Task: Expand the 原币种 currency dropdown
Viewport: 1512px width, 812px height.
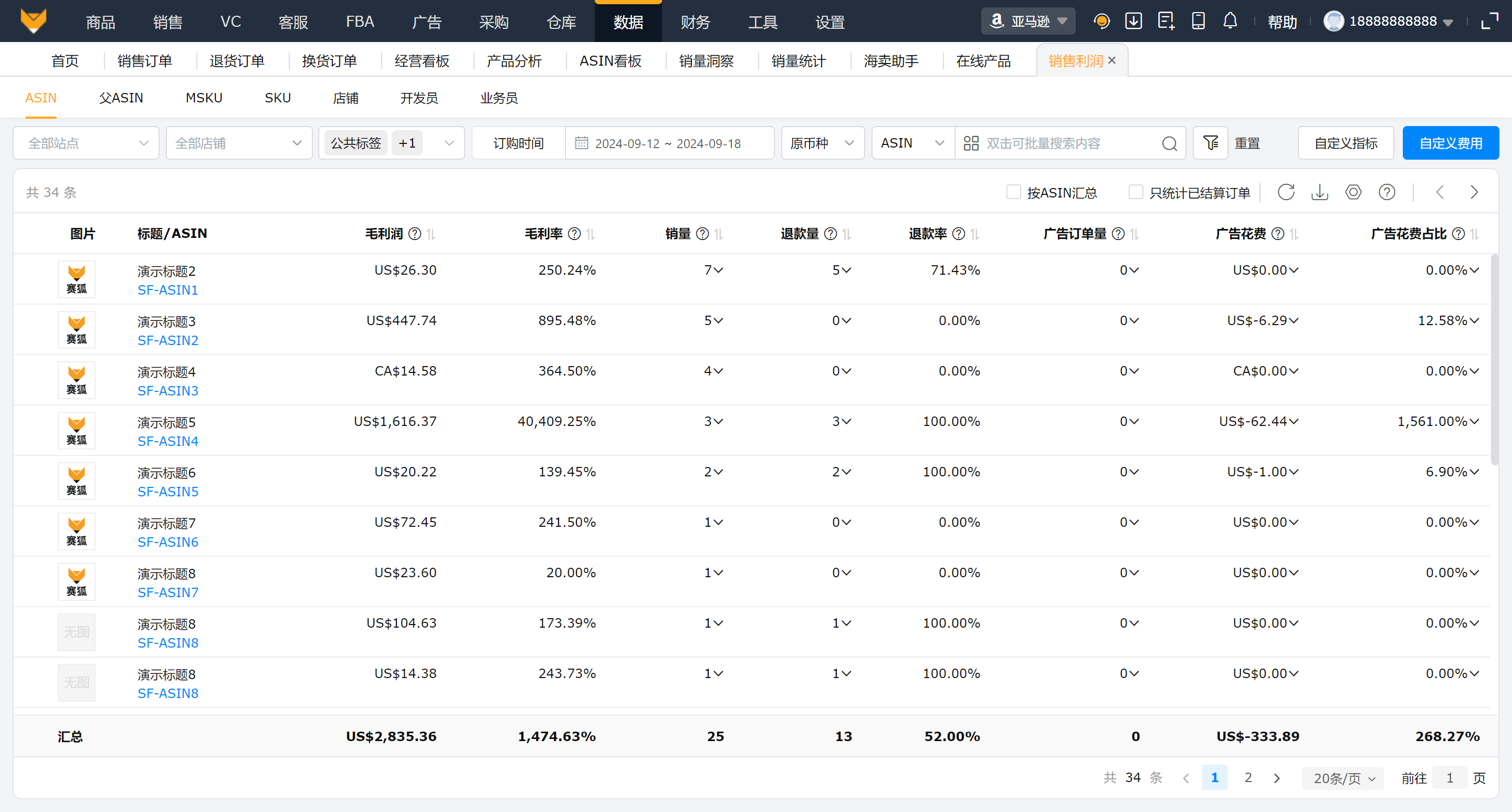Action: [822, 143]
